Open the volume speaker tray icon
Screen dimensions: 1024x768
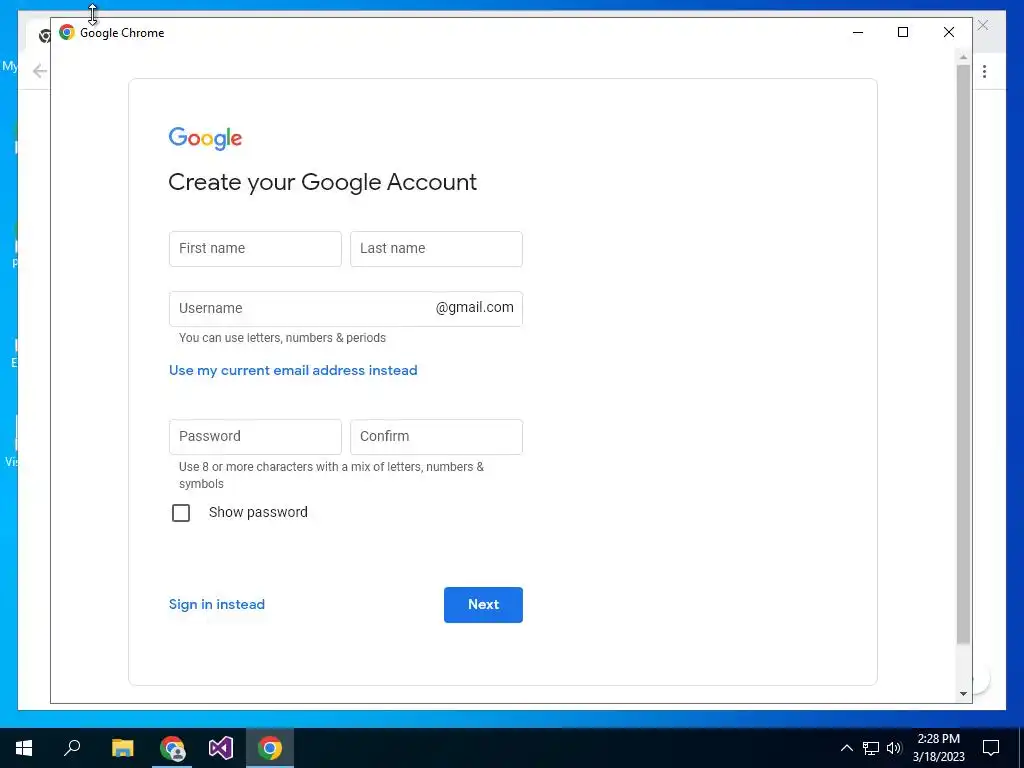(894, 748)
